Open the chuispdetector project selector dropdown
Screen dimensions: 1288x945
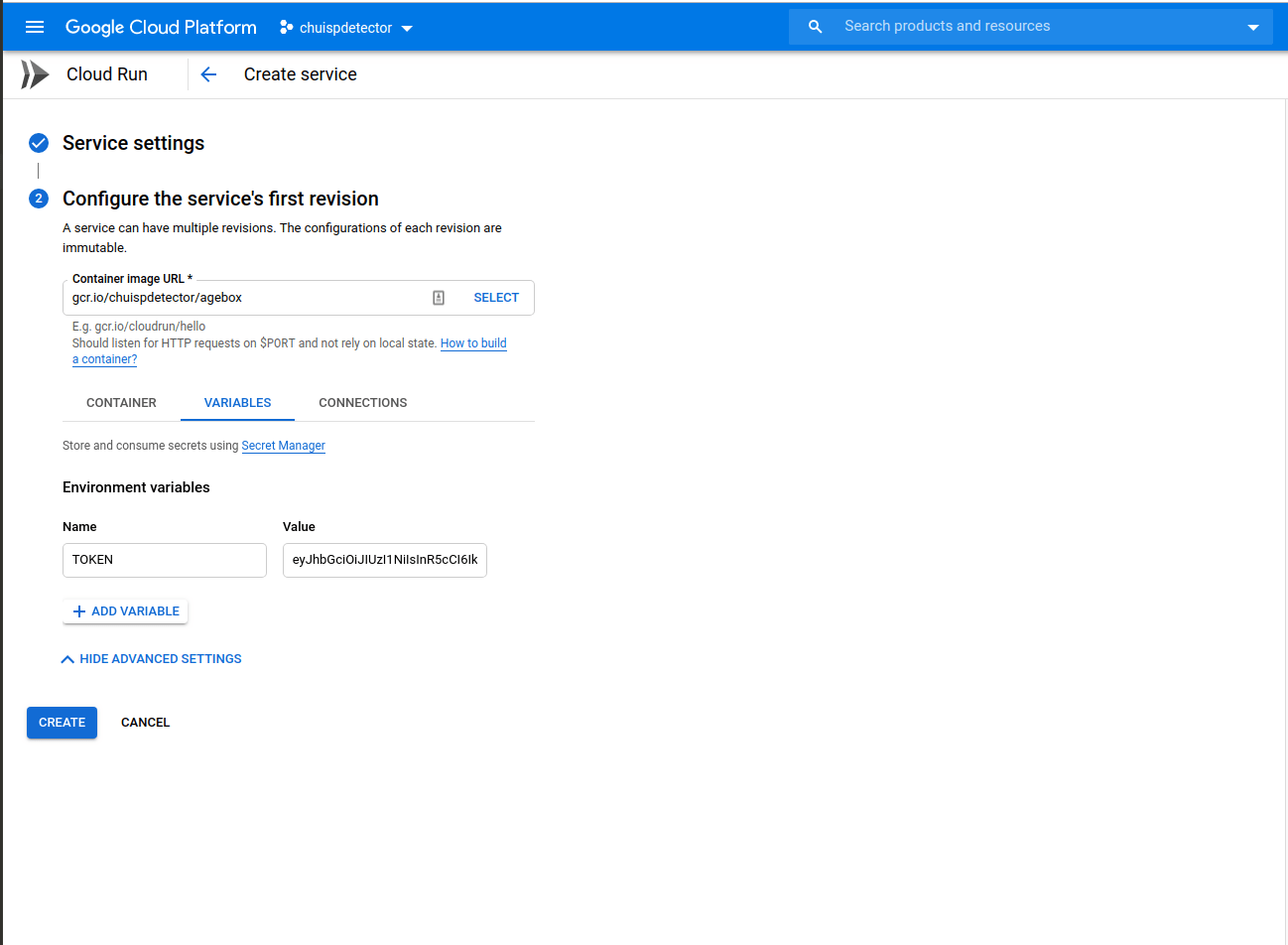[x=346, y=28]
